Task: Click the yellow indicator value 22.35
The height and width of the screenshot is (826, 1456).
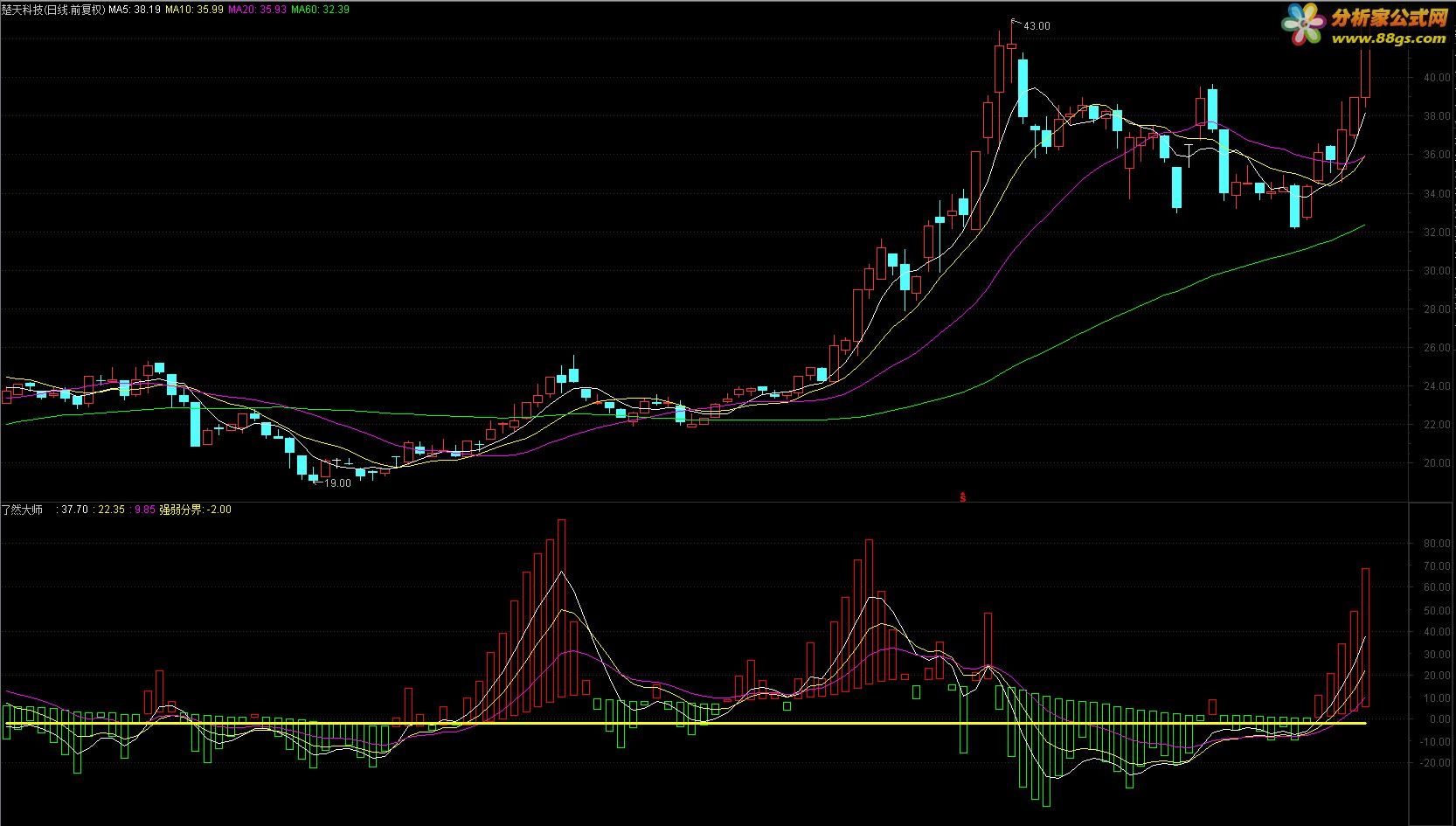Action: (x=111, y=510)
